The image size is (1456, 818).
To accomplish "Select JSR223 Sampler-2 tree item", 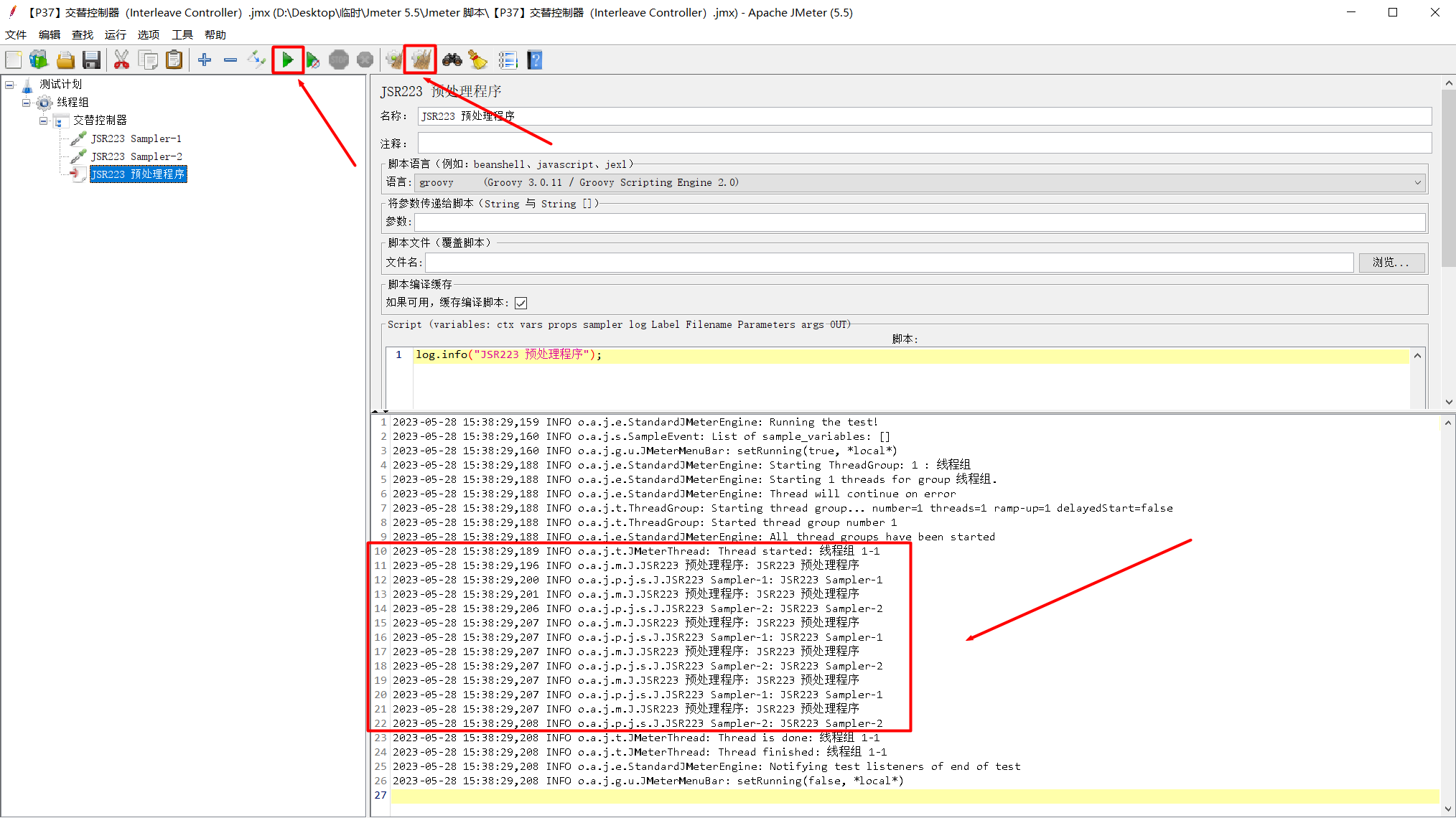I will 136,156.
